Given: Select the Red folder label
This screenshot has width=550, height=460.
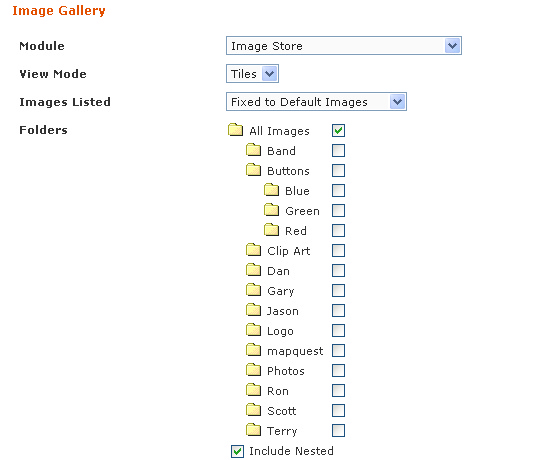Looking at the screenshot, I should (x=296, y=231).
